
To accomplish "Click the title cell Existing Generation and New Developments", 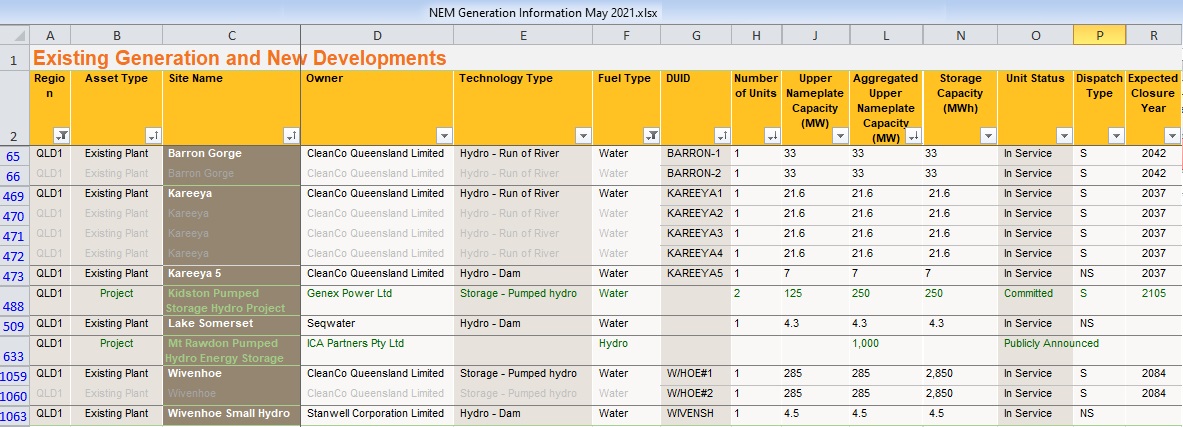I will pos(240,57).
